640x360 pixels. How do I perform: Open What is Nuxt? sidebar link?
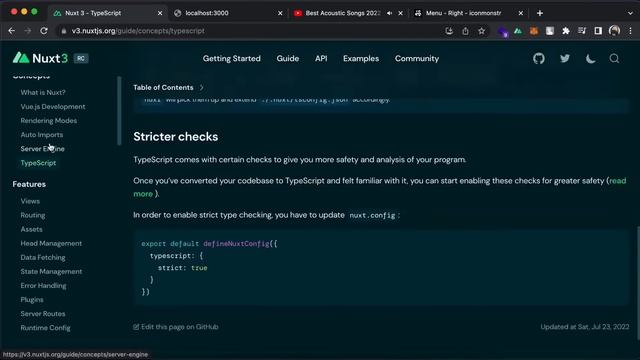click(43, 92)
